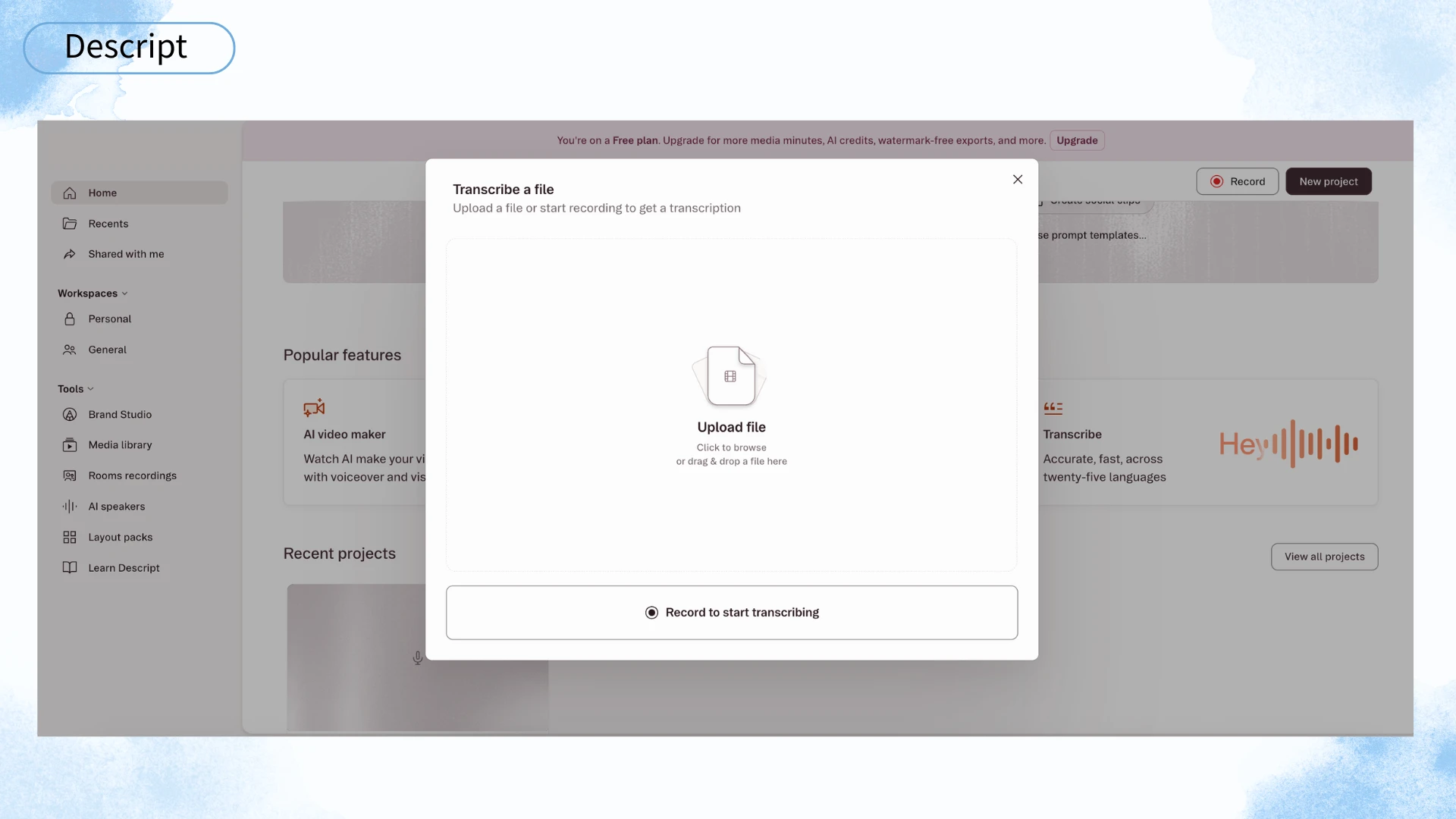Screen dimensions: 1456x819
Task: Select the General workspace label
Action: tap(108, 350)
